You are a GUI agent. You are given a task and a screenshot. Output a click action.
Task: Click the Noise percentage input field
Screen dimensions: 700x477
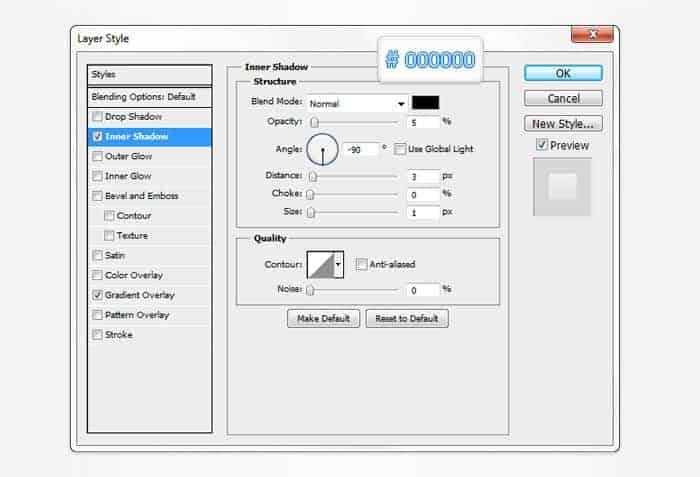click(423, 290)
